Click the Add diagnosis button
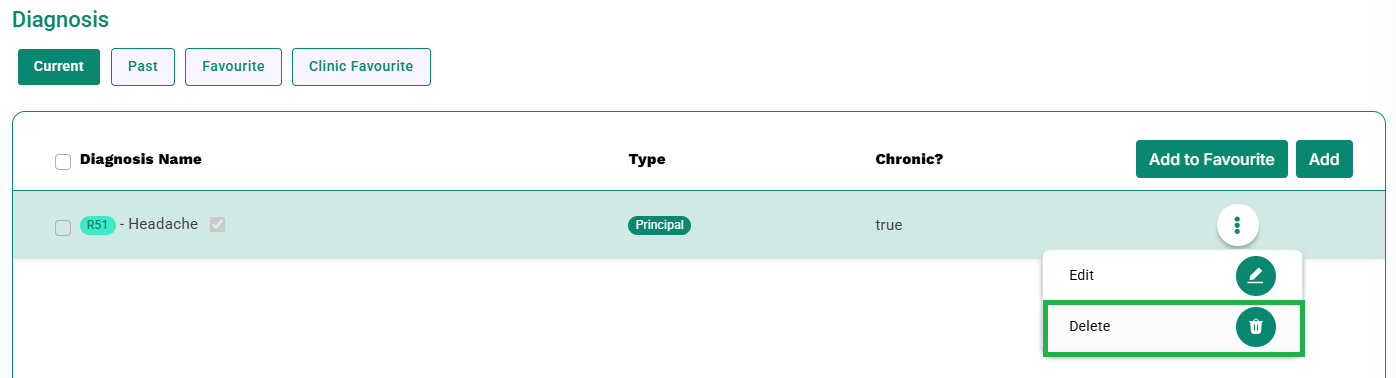The image size is (1396, 378). point(1324,159)
